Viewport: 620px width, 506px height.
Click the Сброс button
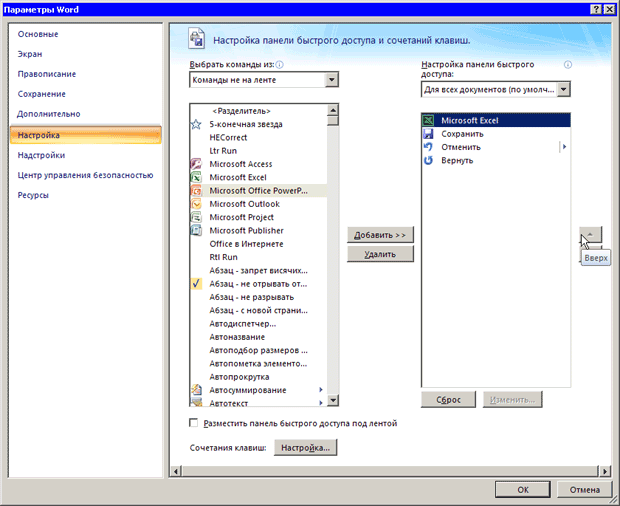(448, 400)
